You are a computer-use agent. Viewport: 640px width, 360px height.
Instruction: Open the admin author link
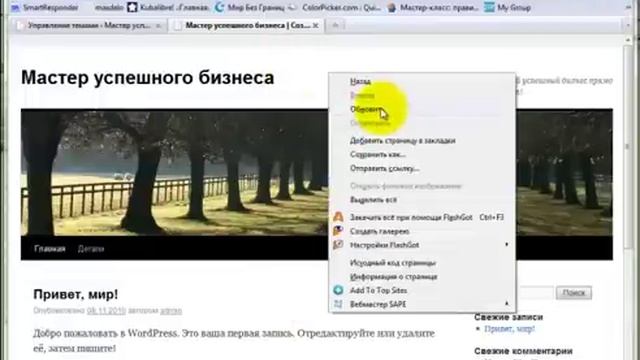171,311
